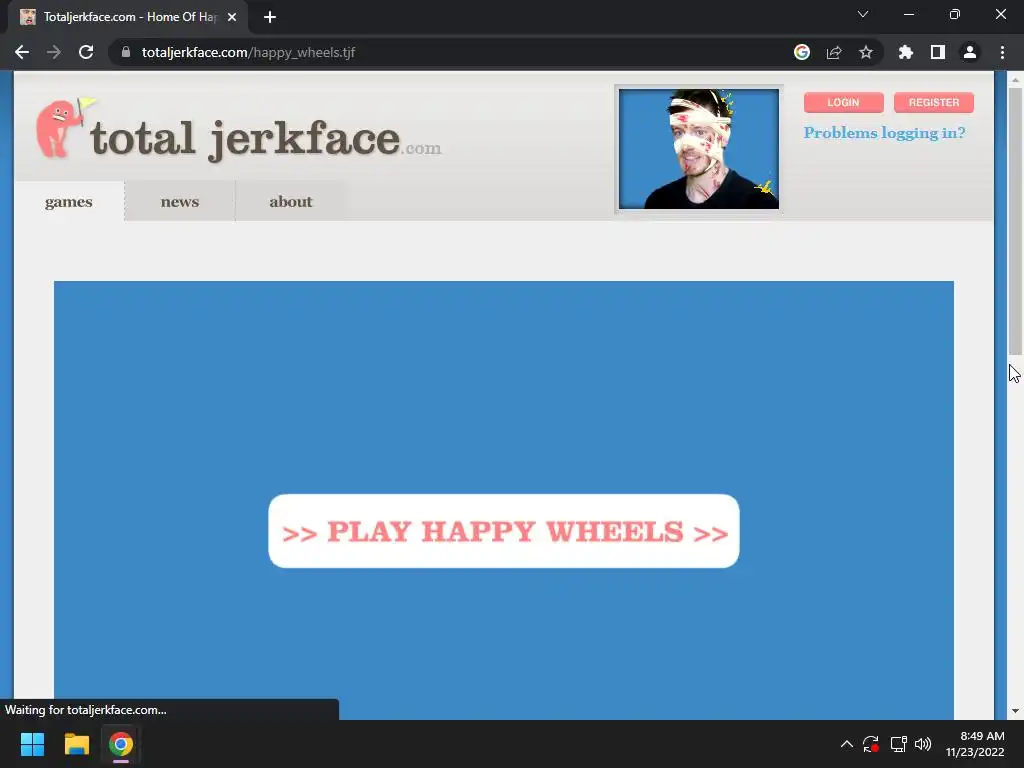Select the Totaljerkface.com browser tab
This screenshot has width=1024, height=768.
[129, 17]
